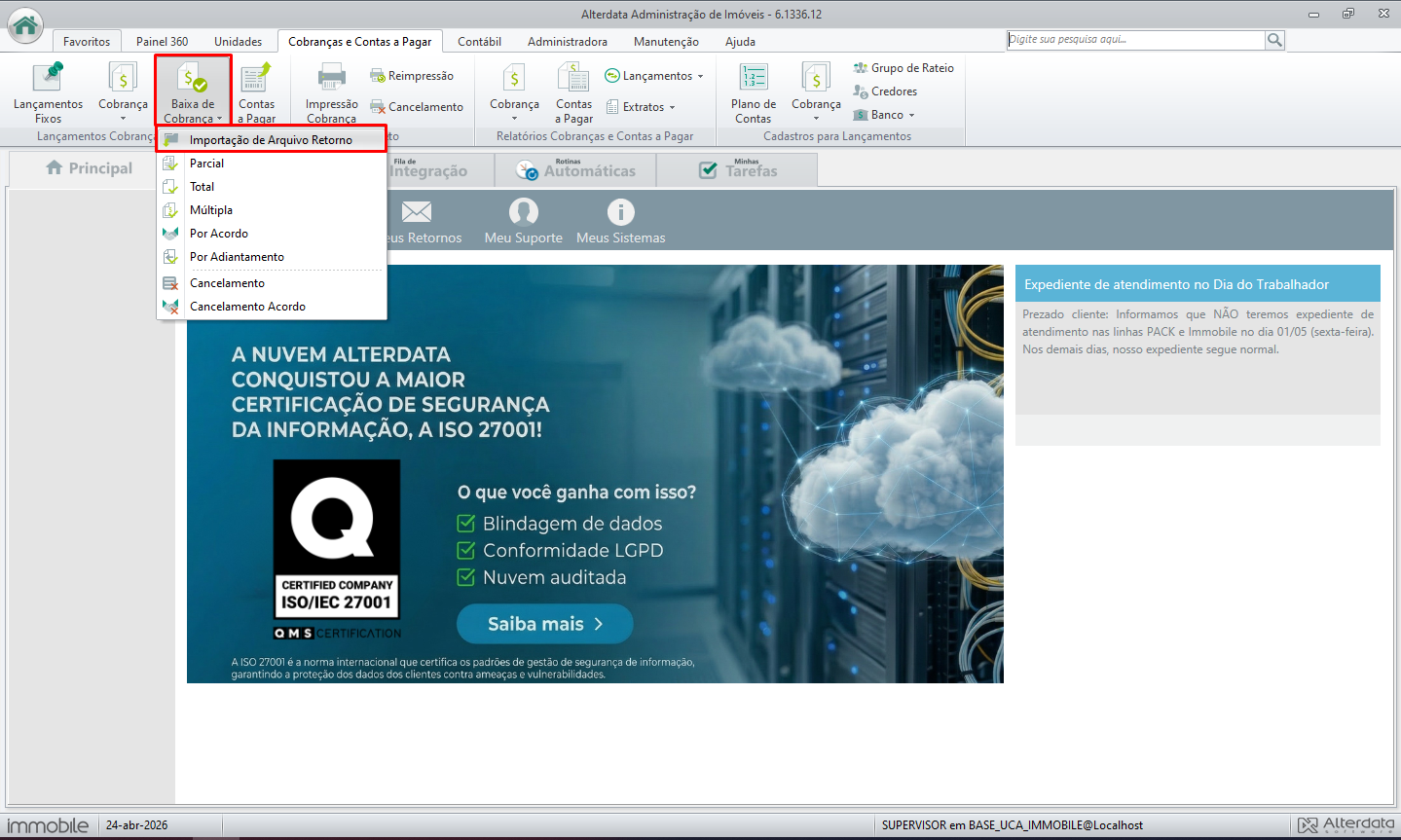Select Total from Baixa menu
The width and height of the screenshot is (1401, 840).
[x=272, y=187]
